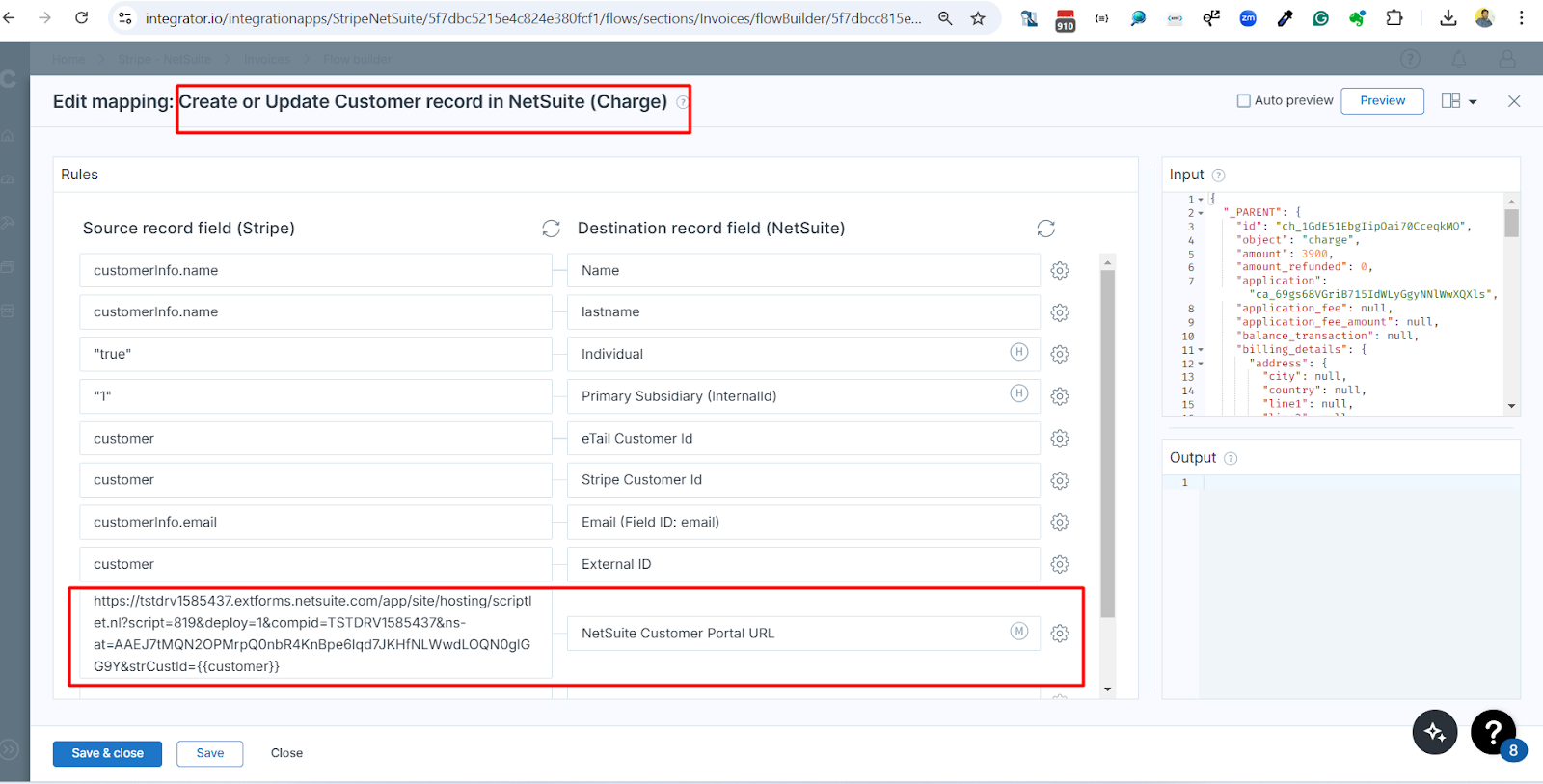
Task: Click the Save button
Action: [x=209, y=753]
